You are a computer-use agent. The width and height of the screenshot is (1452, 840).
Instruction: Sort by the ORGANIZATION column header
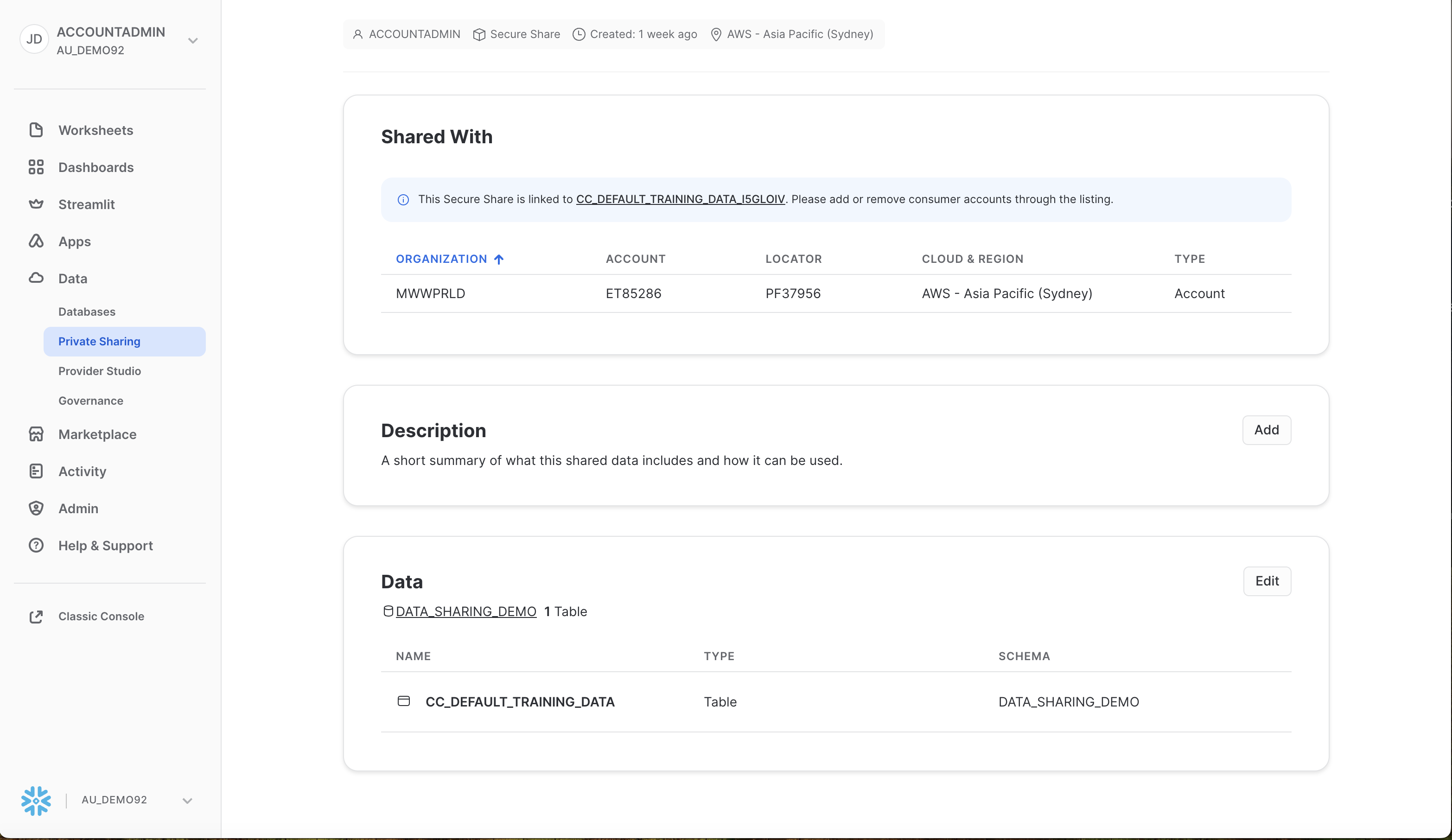(441, 259)
